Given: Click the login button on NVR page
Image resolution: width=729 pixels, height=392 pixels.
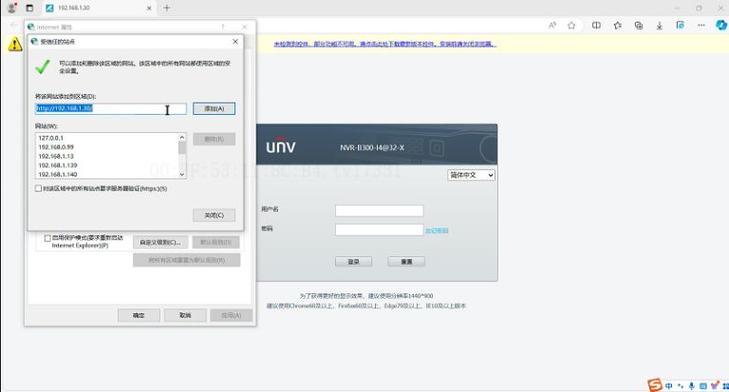Looking at the screenshot, I should coord(353,262).
